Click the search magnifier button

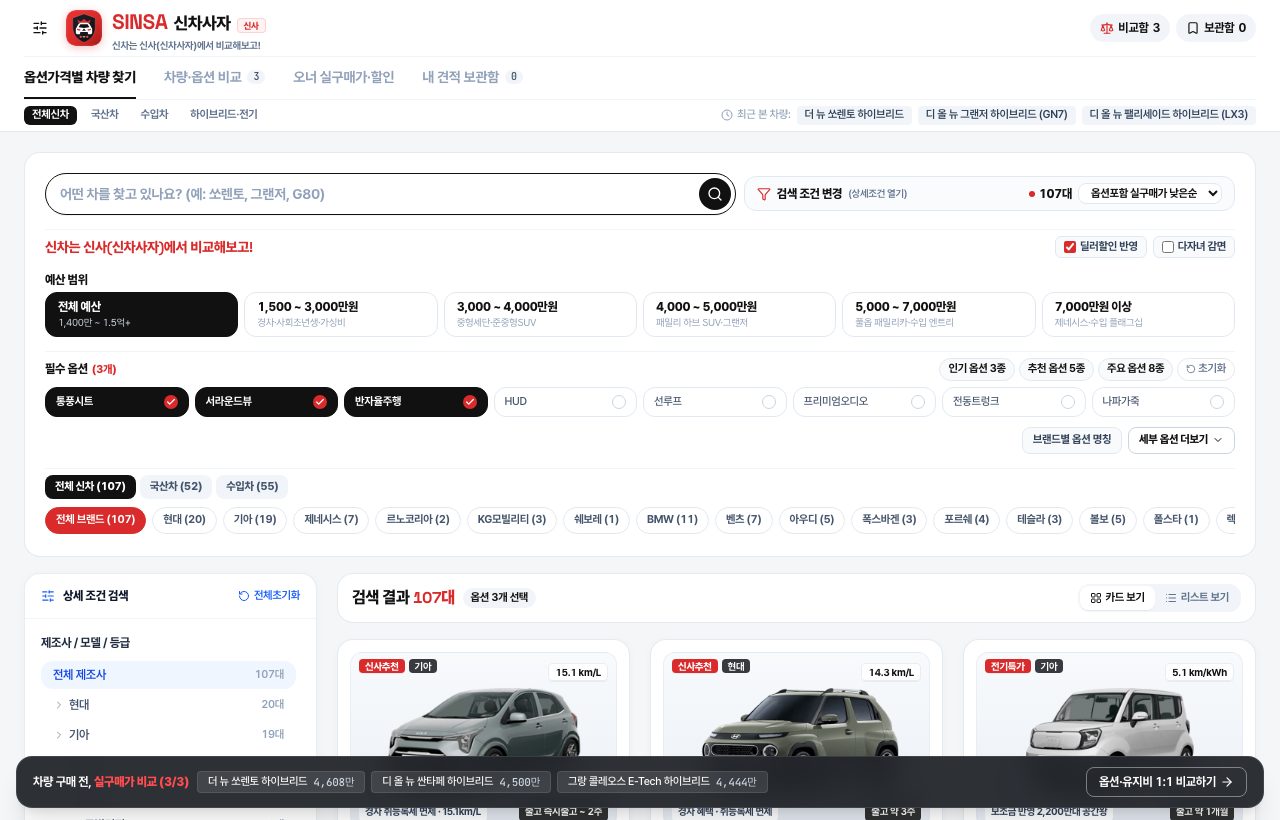(714, 194)
